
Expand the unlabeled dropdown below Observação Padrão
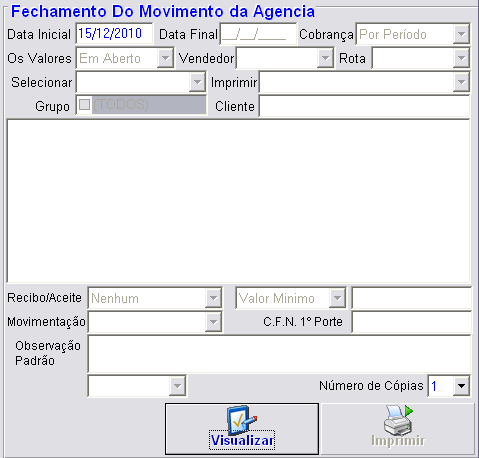177,386
